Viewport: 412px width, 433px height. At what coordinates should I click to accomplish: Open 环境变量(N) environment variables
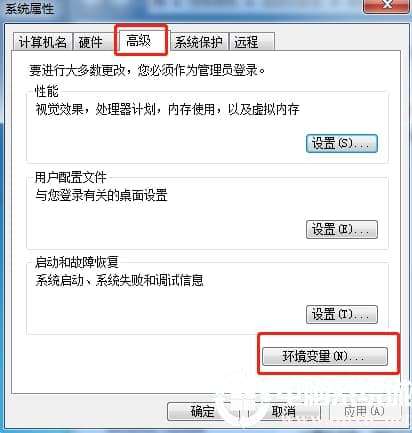pos(325,356)
